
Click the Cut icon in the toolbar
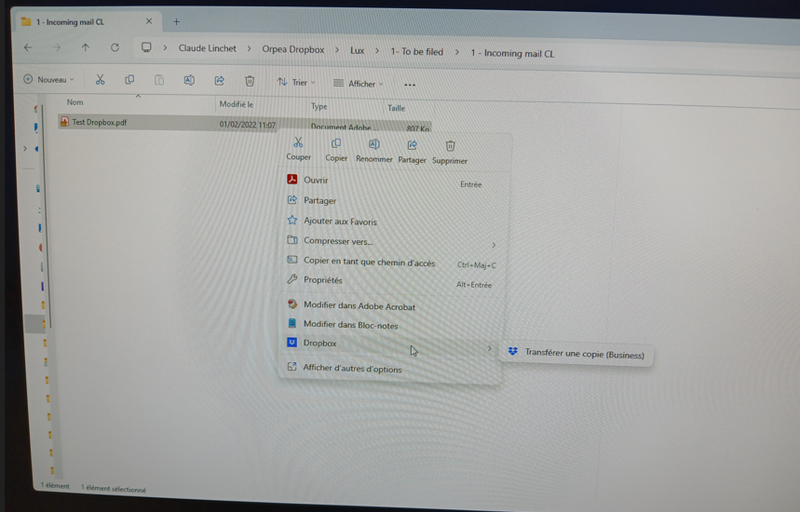tap(100, 80)
